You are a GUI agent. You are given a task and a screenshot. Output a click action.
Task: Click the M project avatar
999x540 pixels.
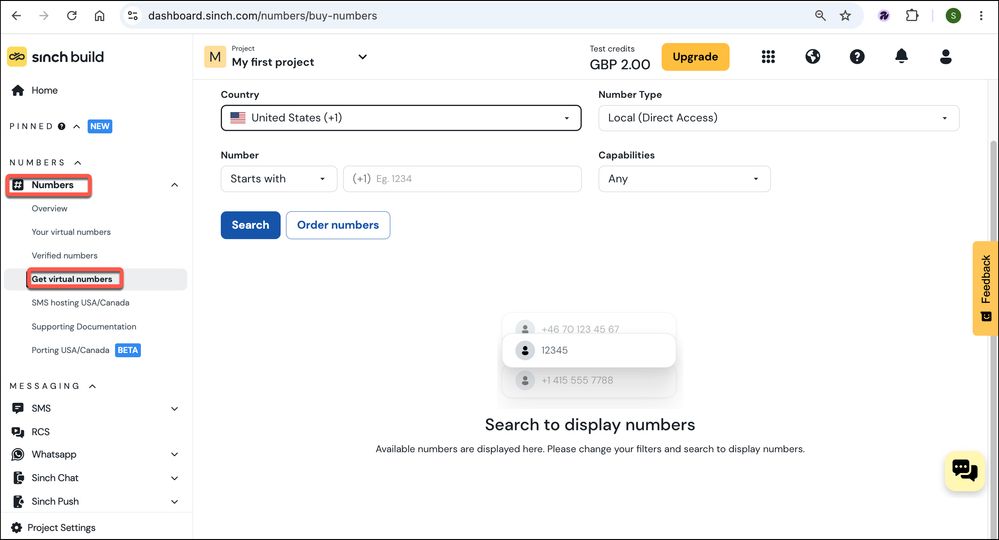pos(215,57)
